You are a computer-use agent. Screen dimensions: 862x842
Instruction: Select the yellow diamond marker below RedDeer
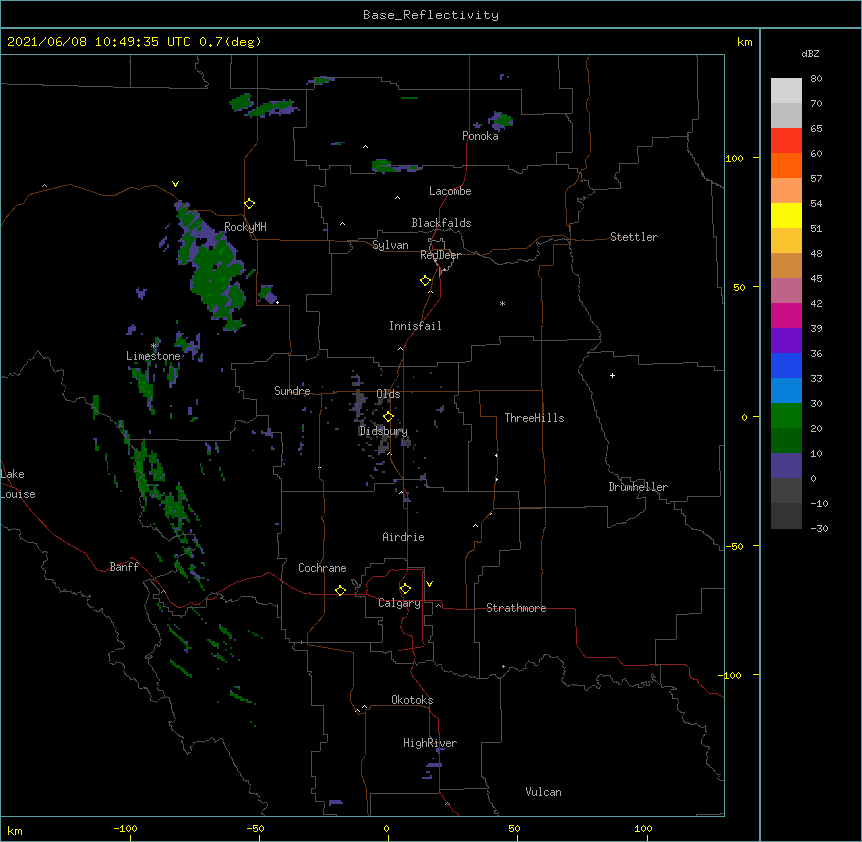click(426, 281)
